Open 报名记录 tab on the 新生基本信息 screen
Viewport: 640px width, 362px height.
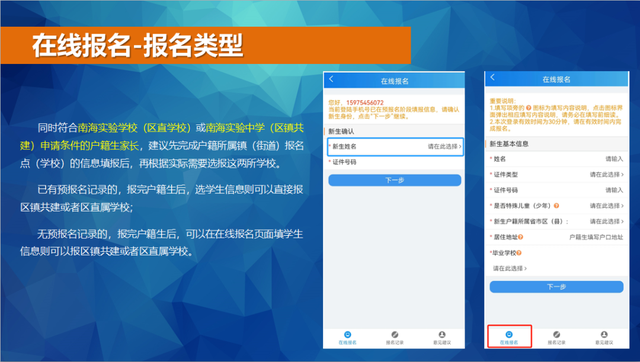[x=556, y=338]
